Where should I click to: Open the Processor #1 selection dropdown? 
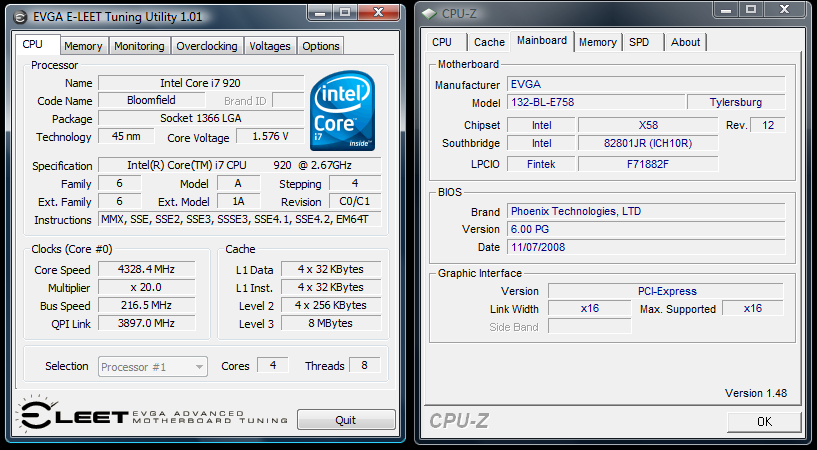pyautogui.click(x=153, y=367)
